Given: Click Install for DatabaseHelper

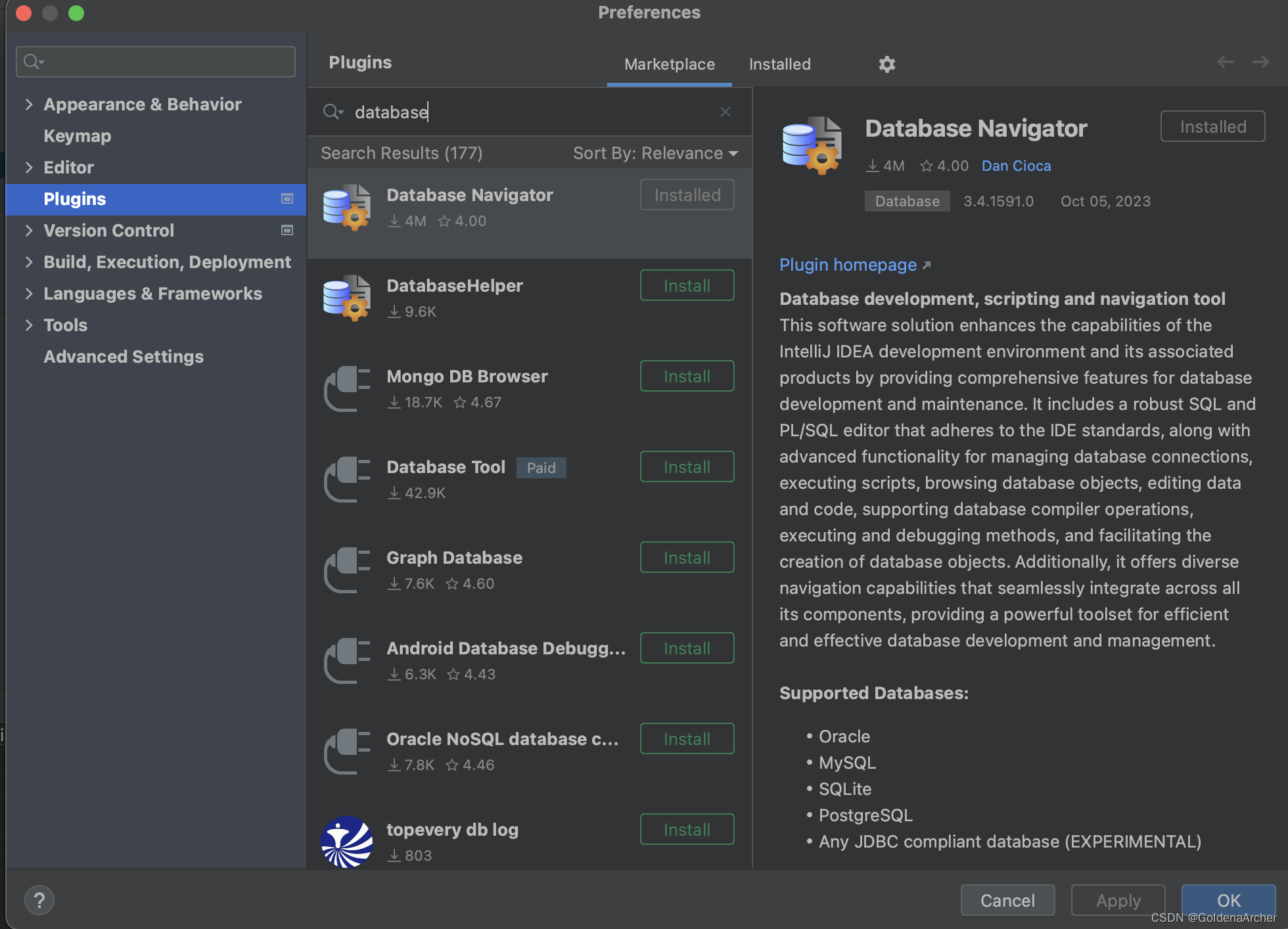Looking at the screenshot, I should point(686,285).
